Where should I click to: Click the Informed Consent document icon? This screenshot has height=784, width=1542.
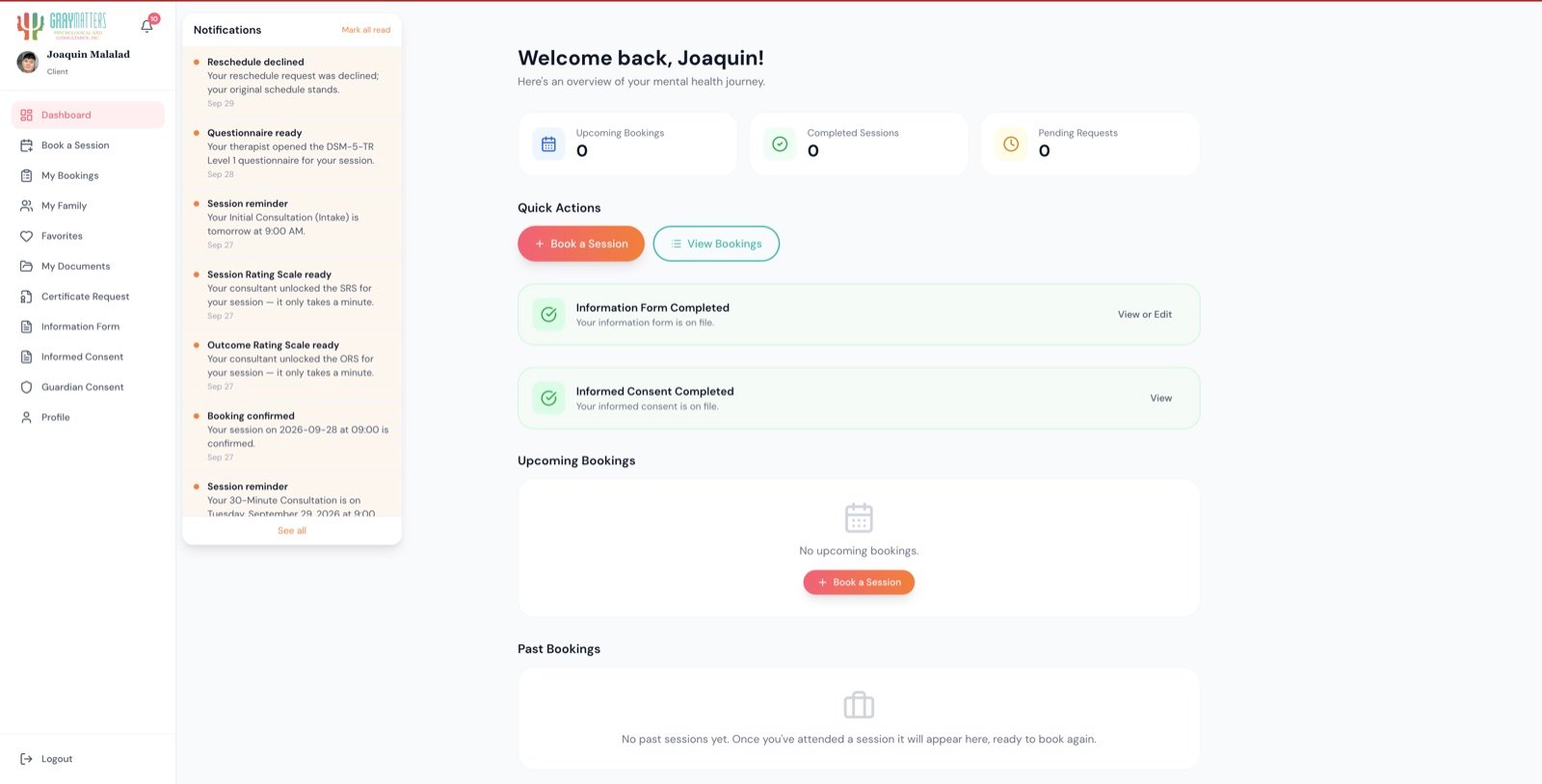26,356
